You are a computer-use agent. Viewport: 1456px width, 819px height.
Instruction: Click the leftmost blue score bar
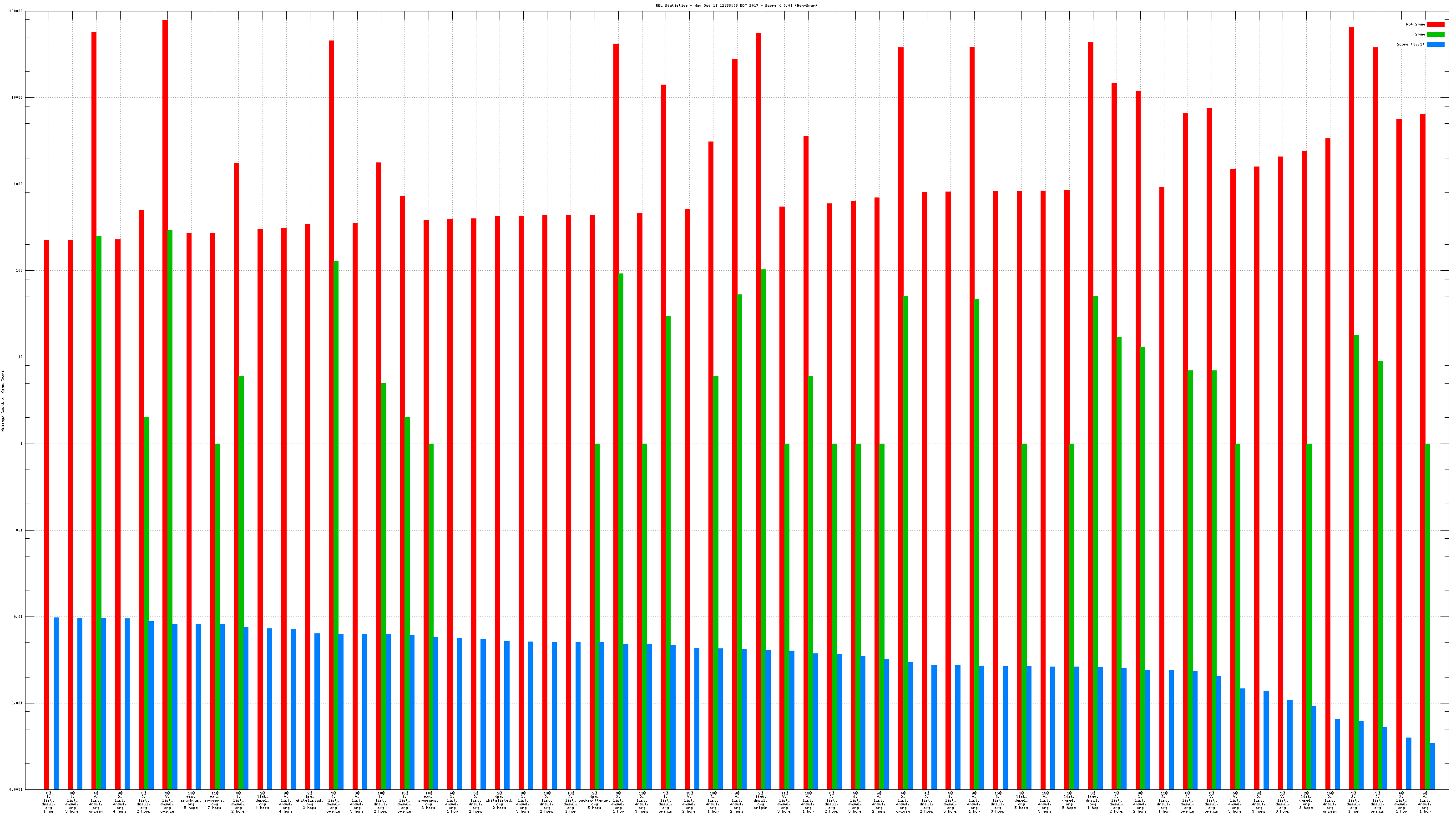[x=56, y=703]
